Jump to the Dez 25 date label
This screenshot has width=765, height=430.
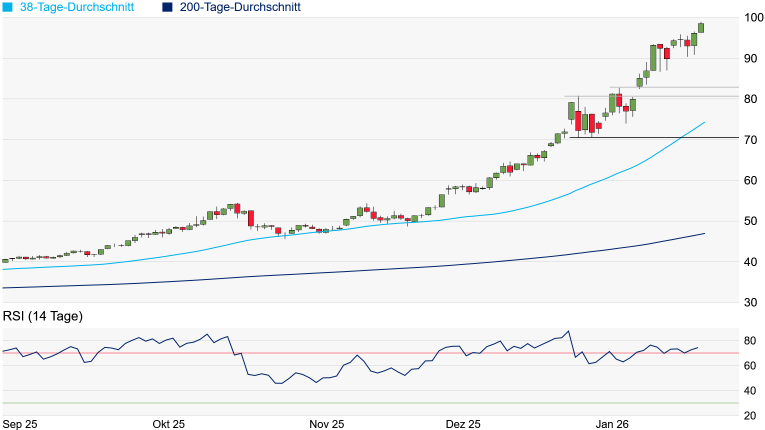tap(464, 423)
